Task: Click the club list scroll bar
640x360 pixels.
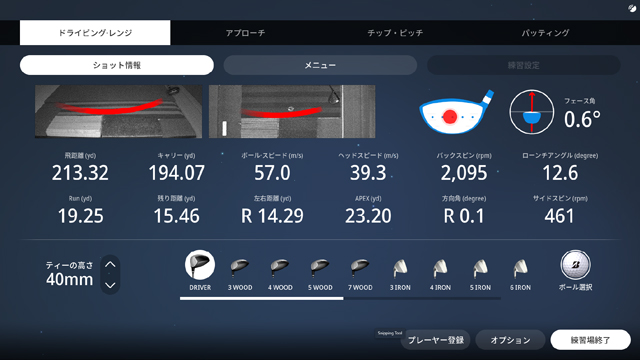Action: (340, 298)
